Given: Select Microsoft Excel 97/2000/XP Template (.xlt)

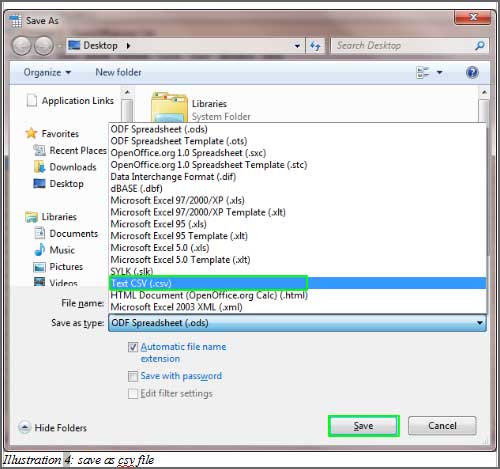Looking at the screenshot, I should click(x=297, y=212).
